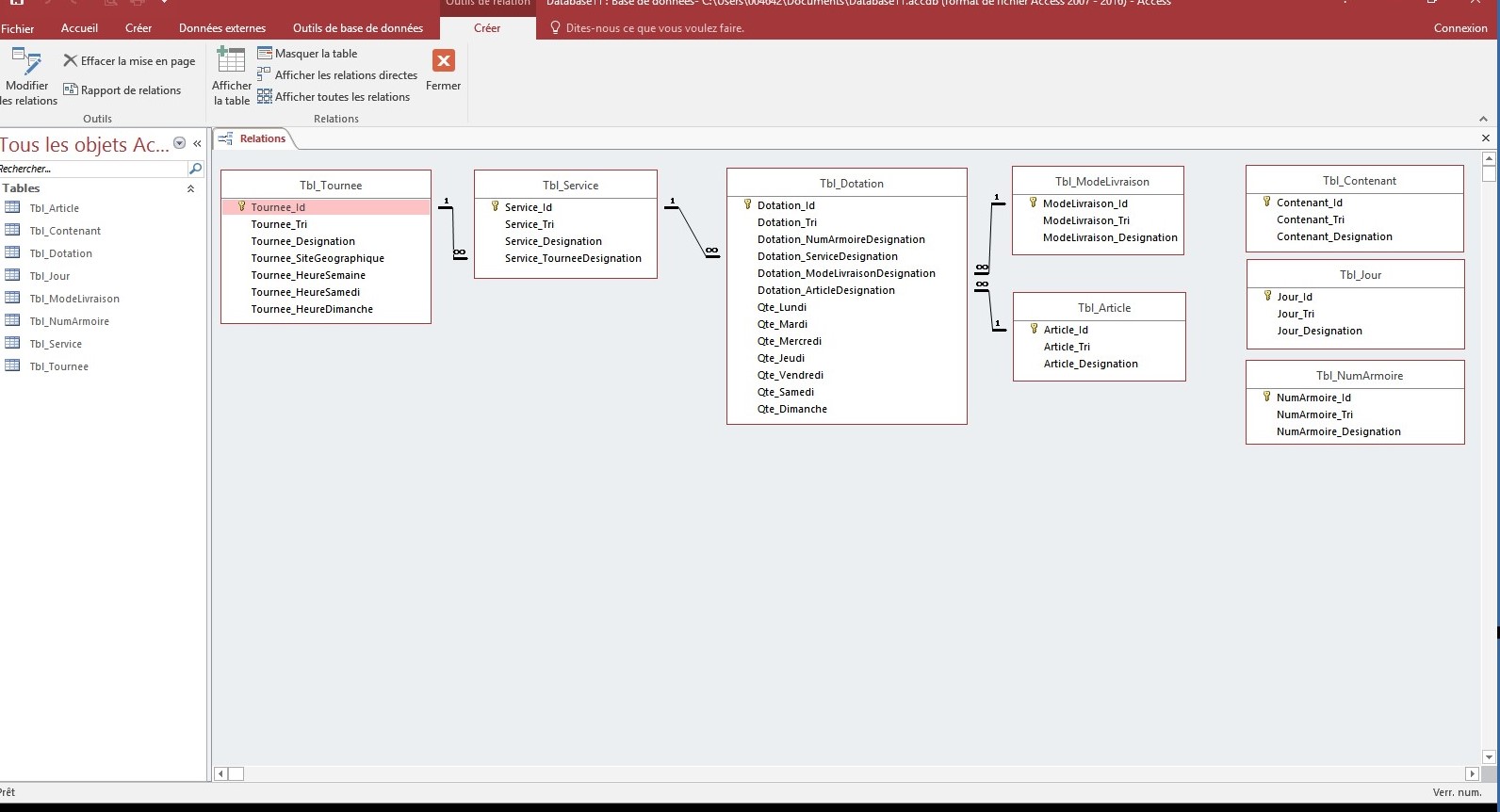
Task: Click Relations tab icon
Action: coord(226,138)
